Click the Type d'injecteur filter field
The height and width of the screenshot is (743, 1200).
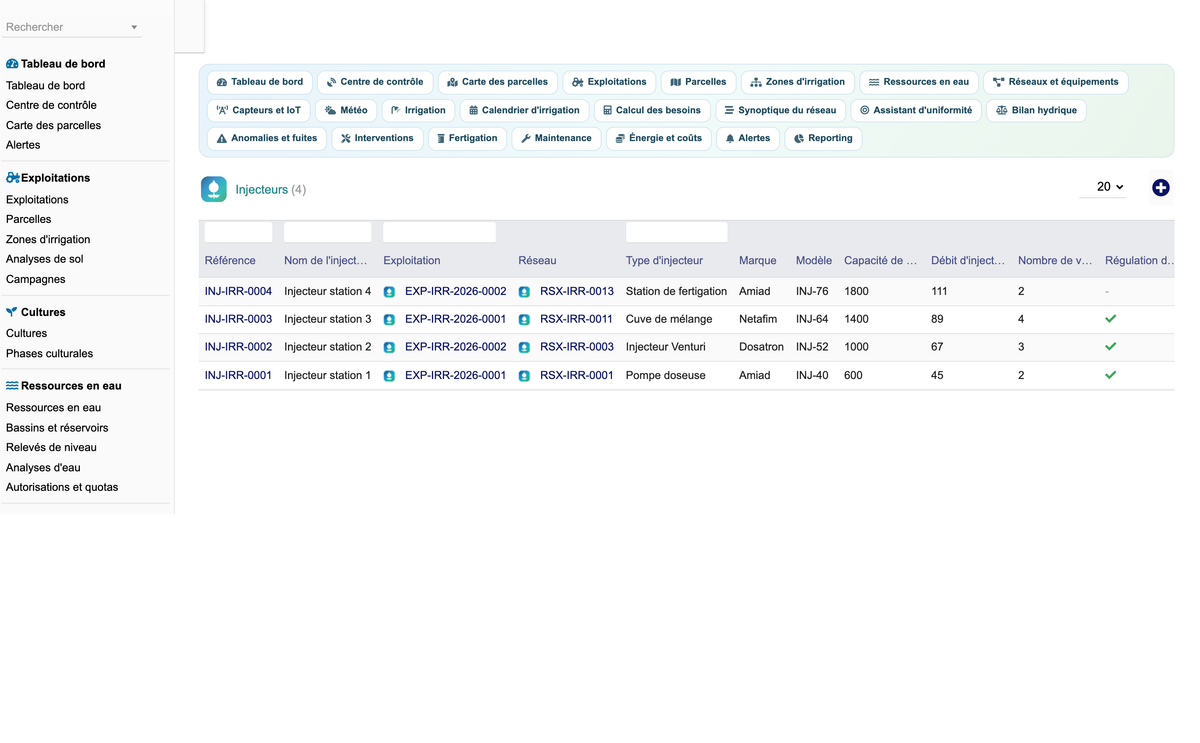pos(676,232)
